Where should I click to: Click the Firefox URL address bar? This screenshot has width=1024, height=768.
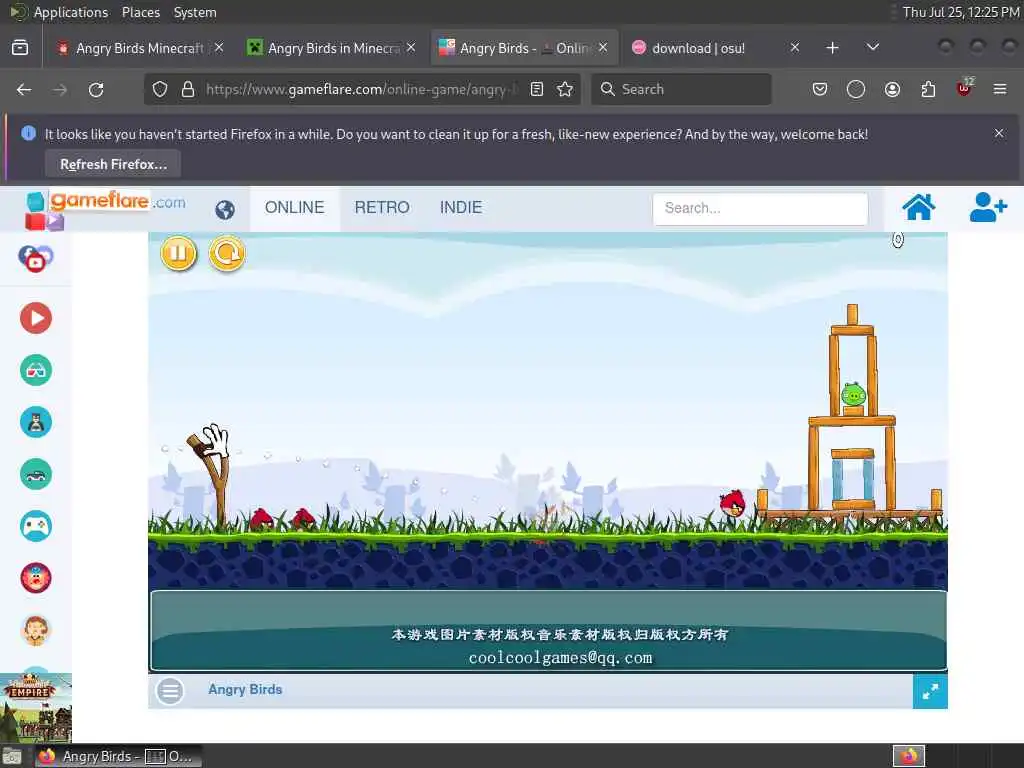[361, 89]
